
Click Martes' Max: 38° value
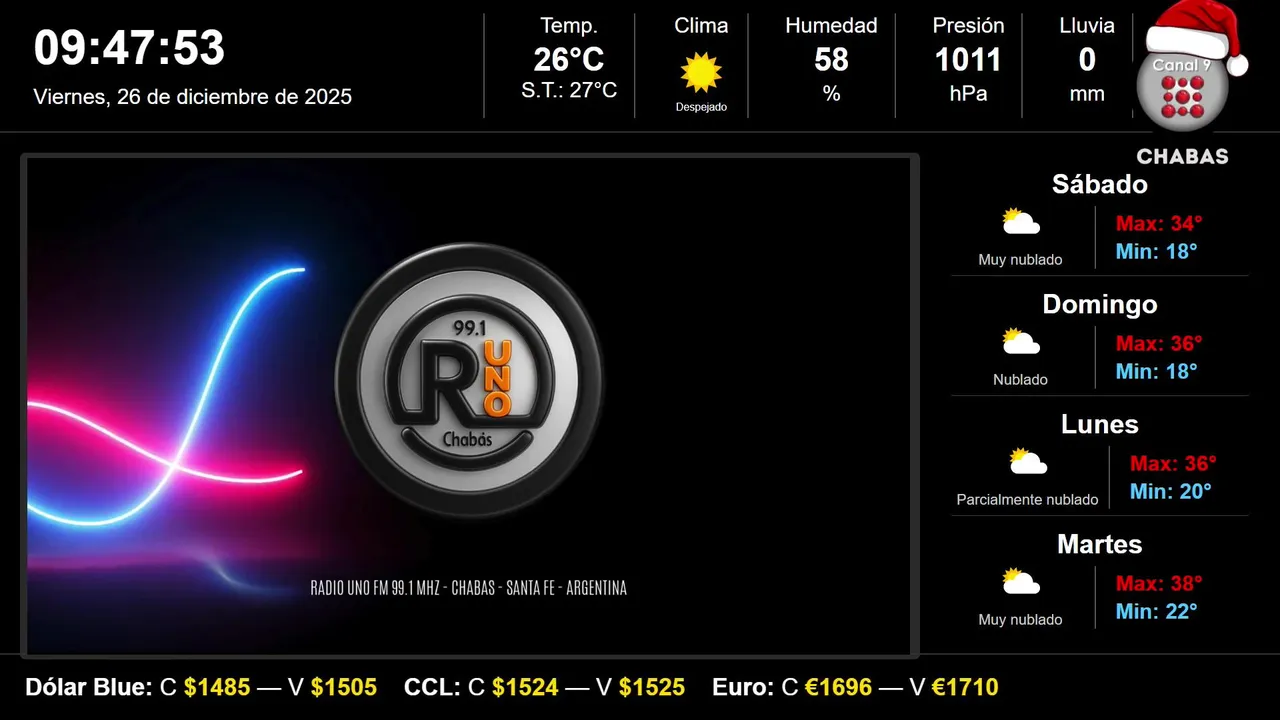[x=1159, y=583]
